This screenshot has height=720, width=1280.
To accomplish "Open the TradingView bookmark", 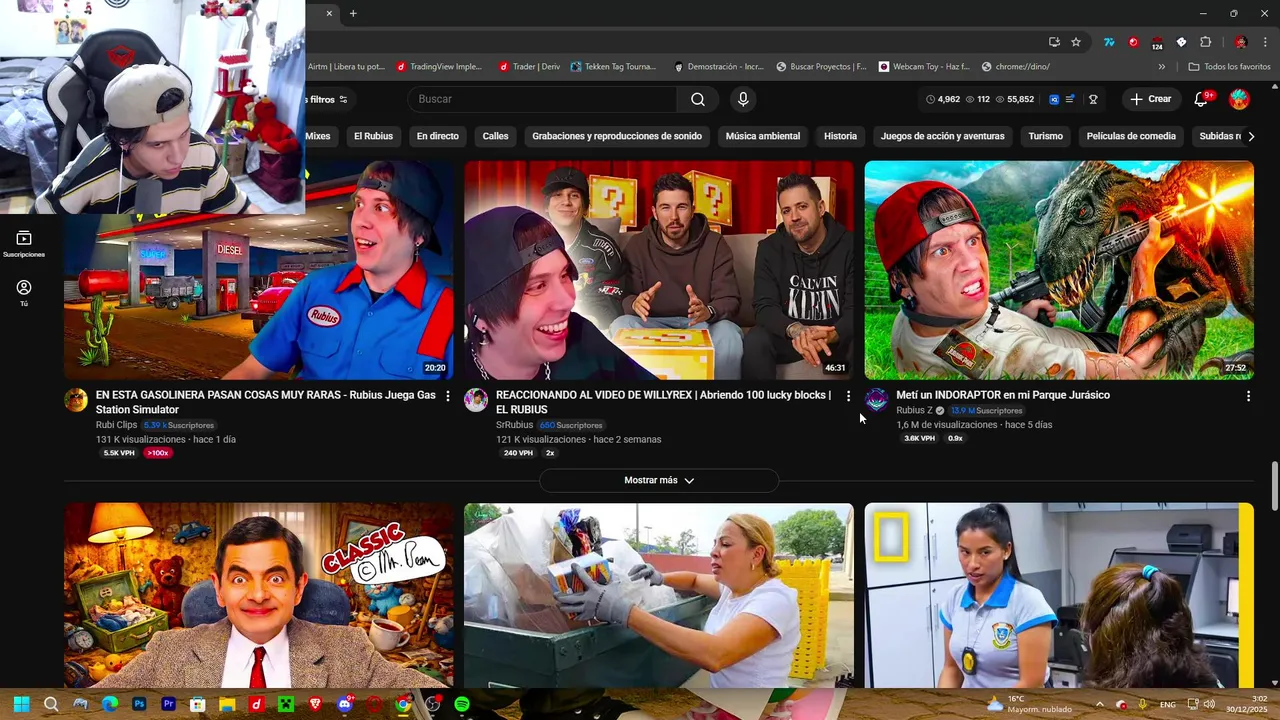I will click(438, 67).
